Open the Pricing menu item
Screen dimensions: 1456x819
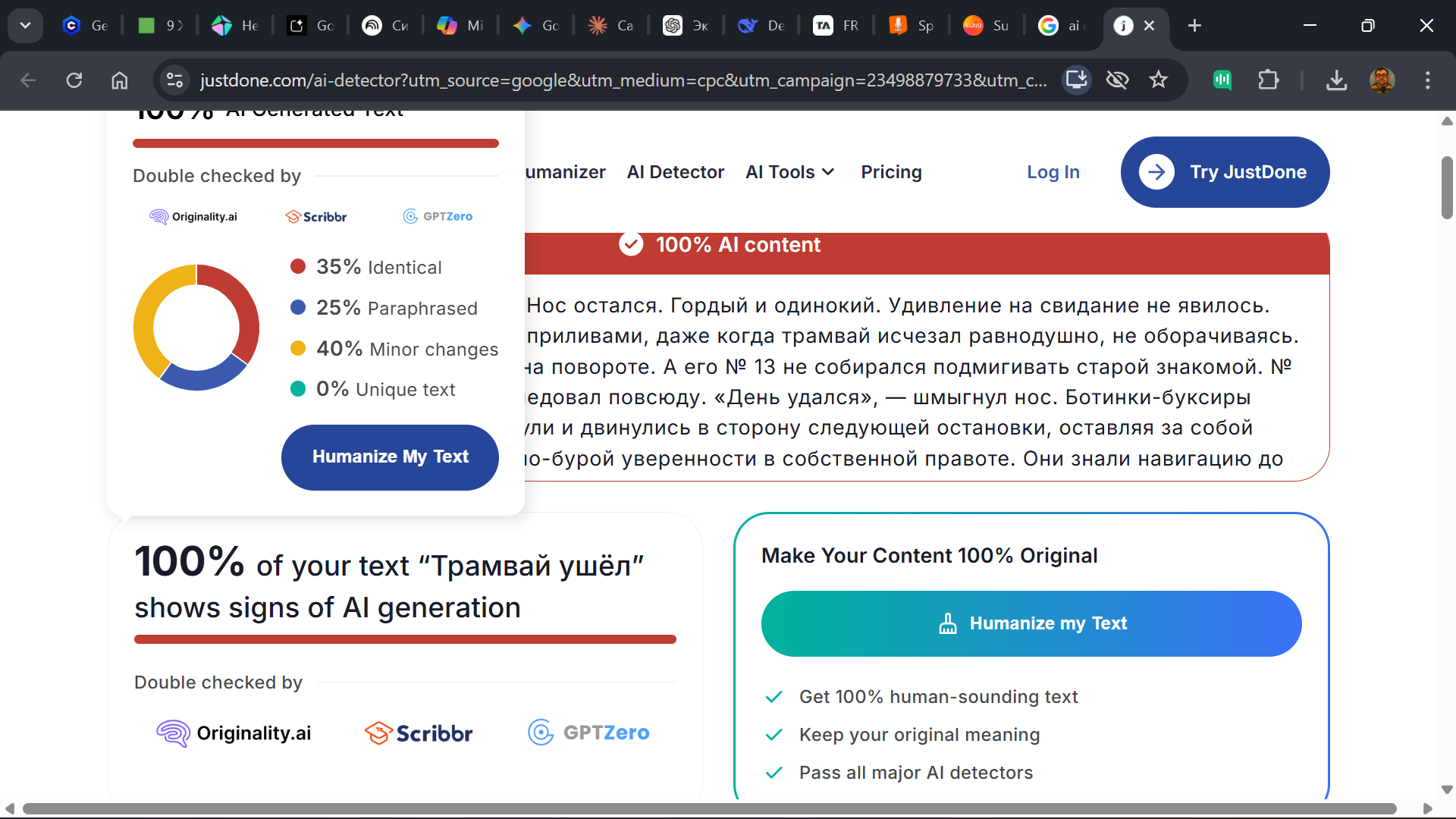click(891, 172)
